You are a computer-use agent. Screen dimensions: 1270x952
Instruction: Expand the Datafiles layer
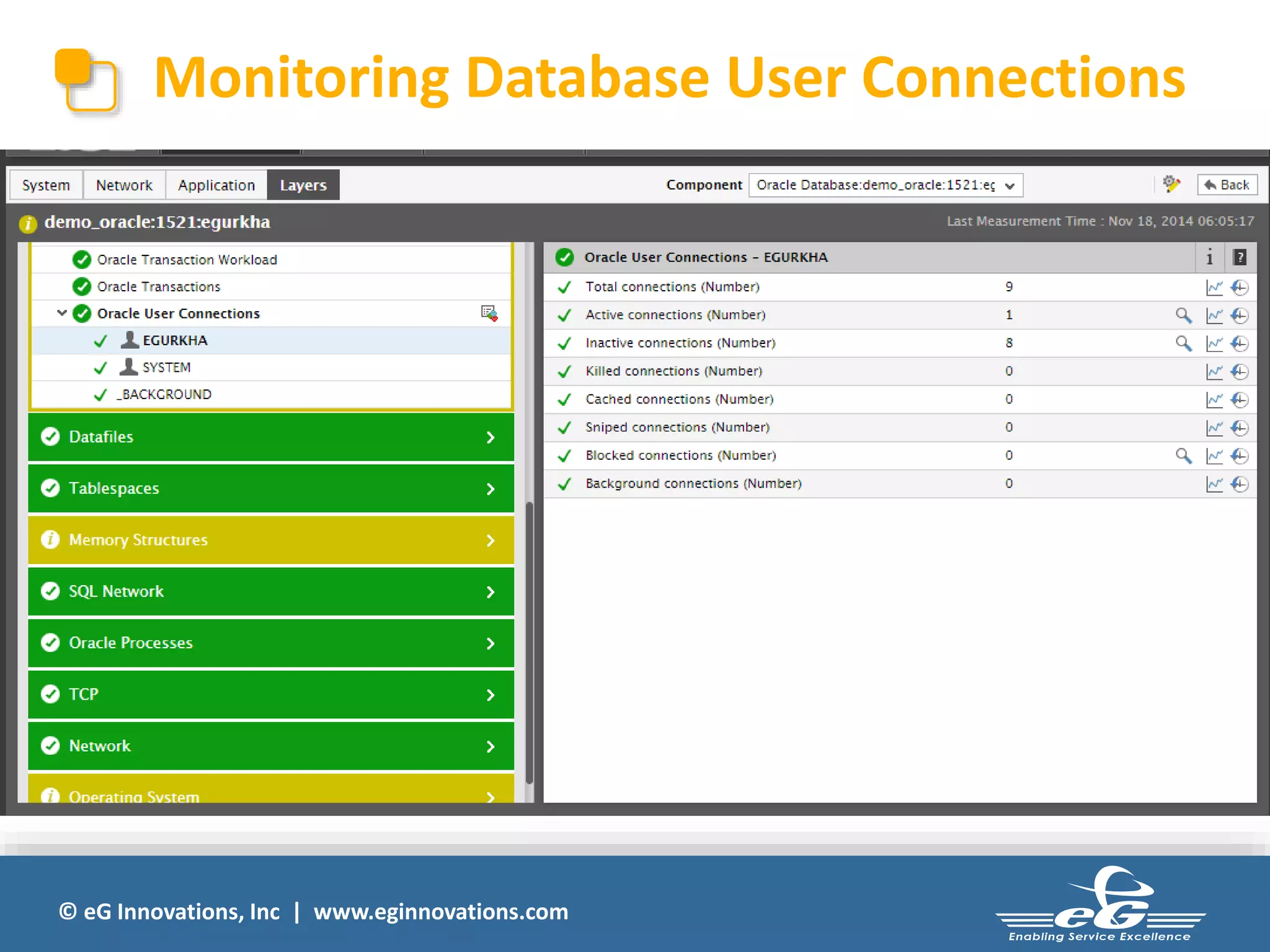point(271,438)
